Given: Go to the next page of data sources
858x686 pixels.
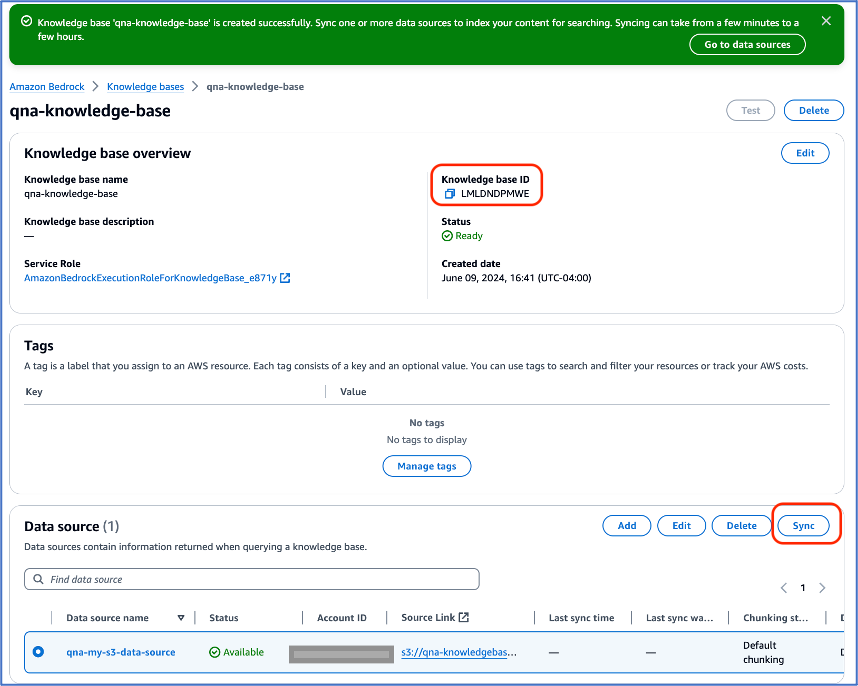Looking at the screenshot, I should [820, 588].
